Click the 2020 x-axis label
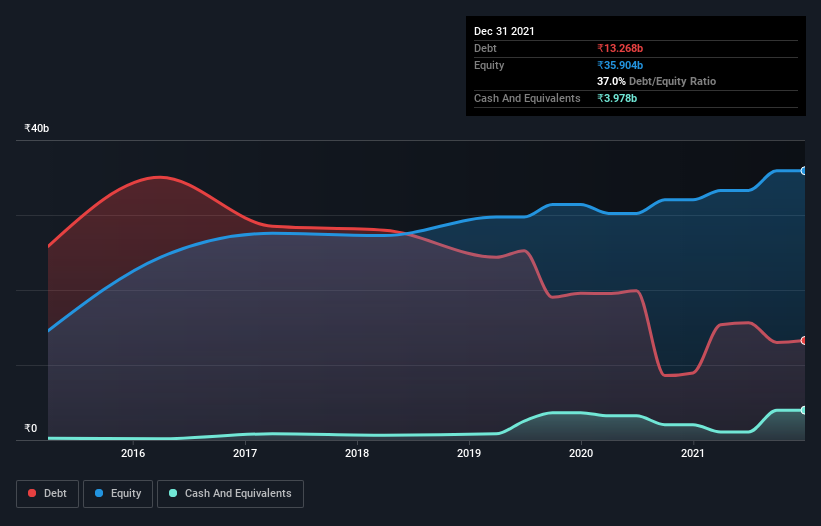Viewport: 821px width, 526px height. pos(581,453)
